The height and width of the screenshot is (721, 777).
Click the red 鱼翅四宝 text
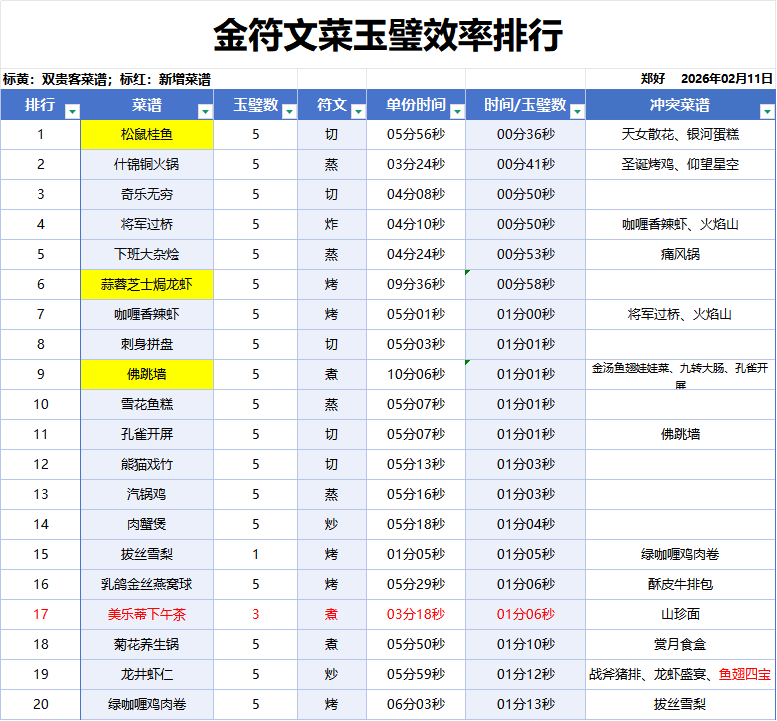pyautogui.click(x=745, y=674)
